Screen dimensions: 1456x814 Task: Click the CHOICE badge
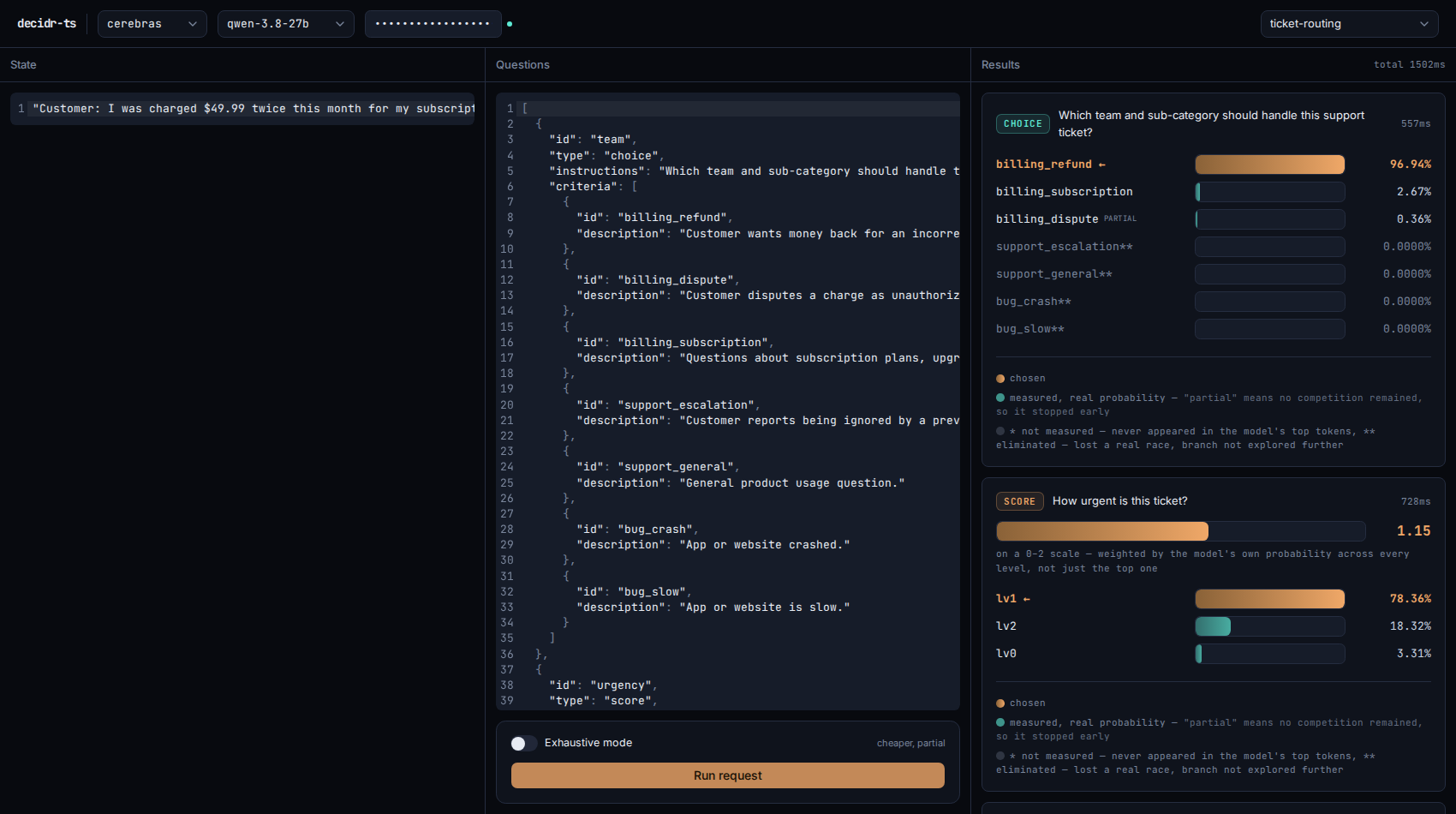(1023, 123)
